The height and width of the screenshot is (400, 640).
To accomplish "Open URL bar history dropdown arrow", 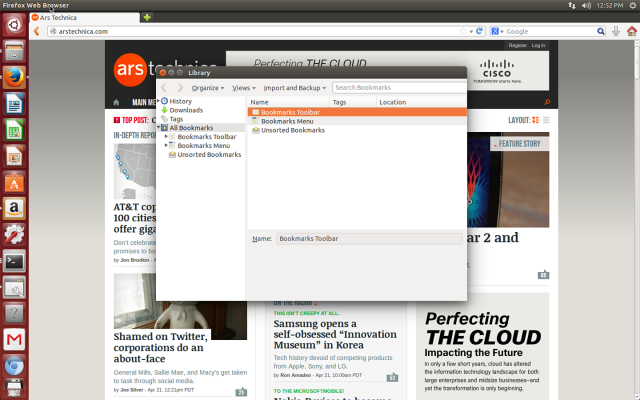I will [x=471, y=31].
